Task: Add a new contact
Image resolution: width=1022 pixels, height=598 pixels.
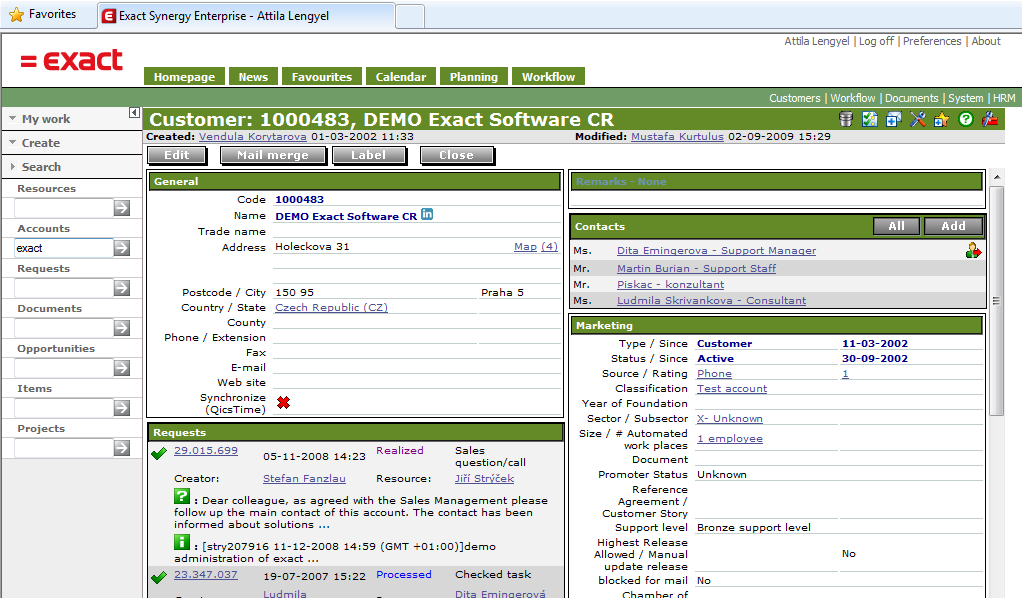Action: [953, 226]
